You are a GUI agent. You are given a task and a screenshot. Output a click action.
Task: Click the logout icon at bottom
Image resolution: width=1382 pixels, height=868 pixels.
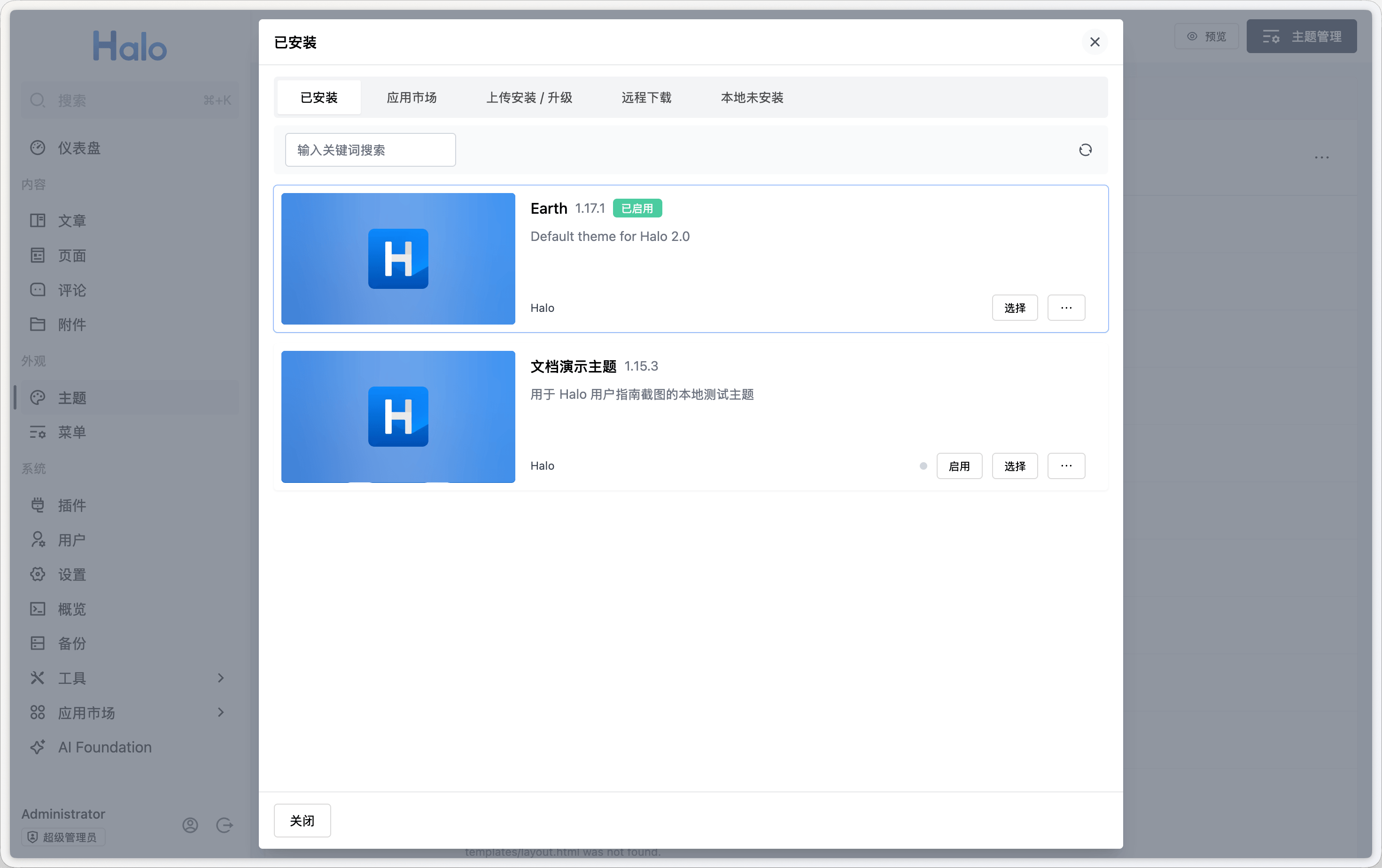pos(224,825)
